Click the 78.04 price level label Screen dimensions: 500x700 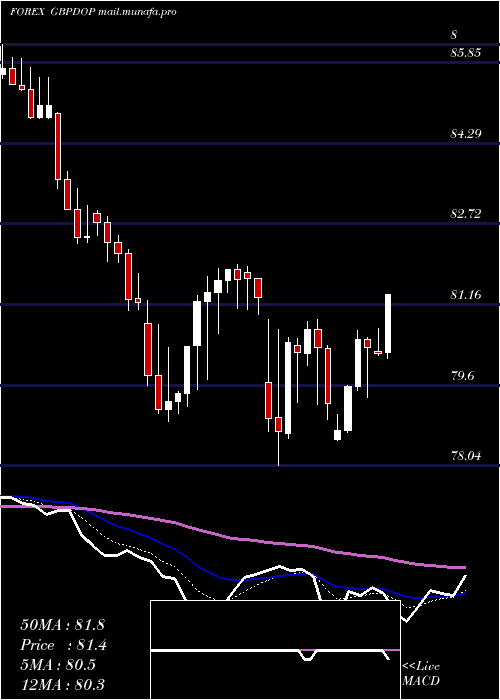[x=466, y=456]
